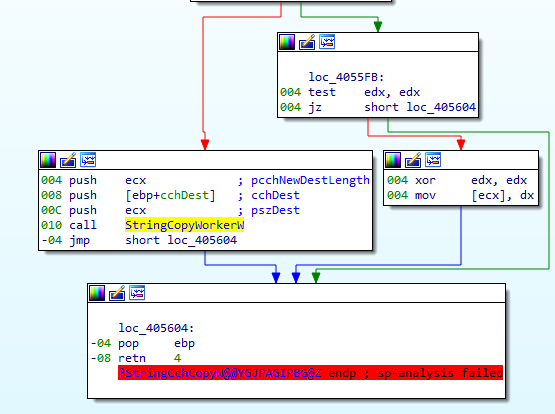Select the loc_4055FB label

346,77
